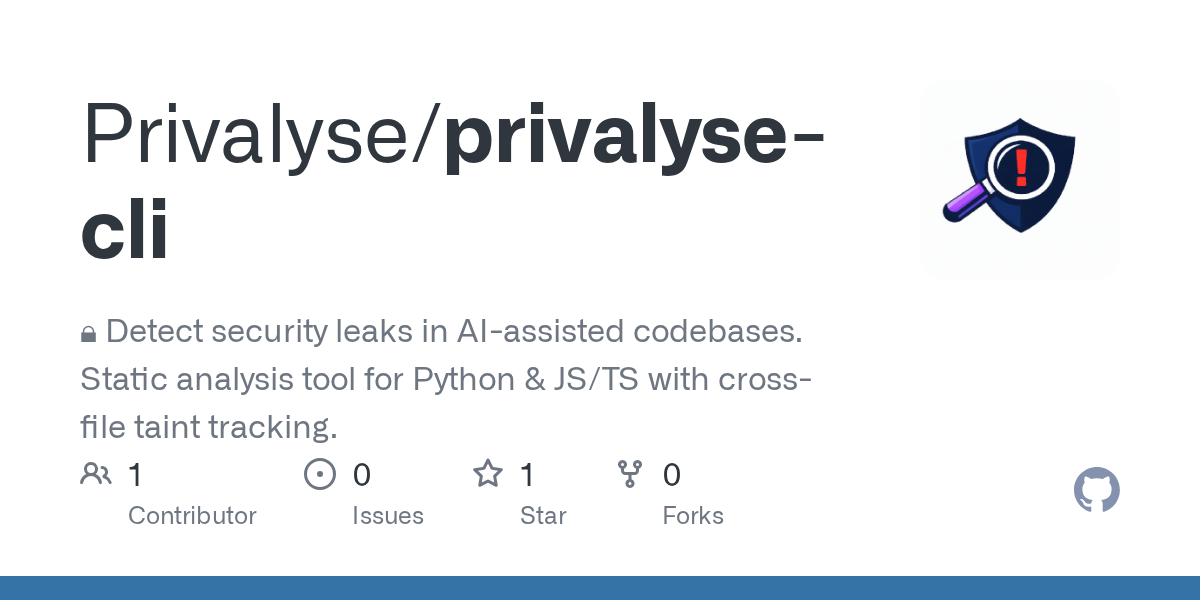Click the forks count number
Viewport: 1200px width, 600px height.
click(672, 474)
